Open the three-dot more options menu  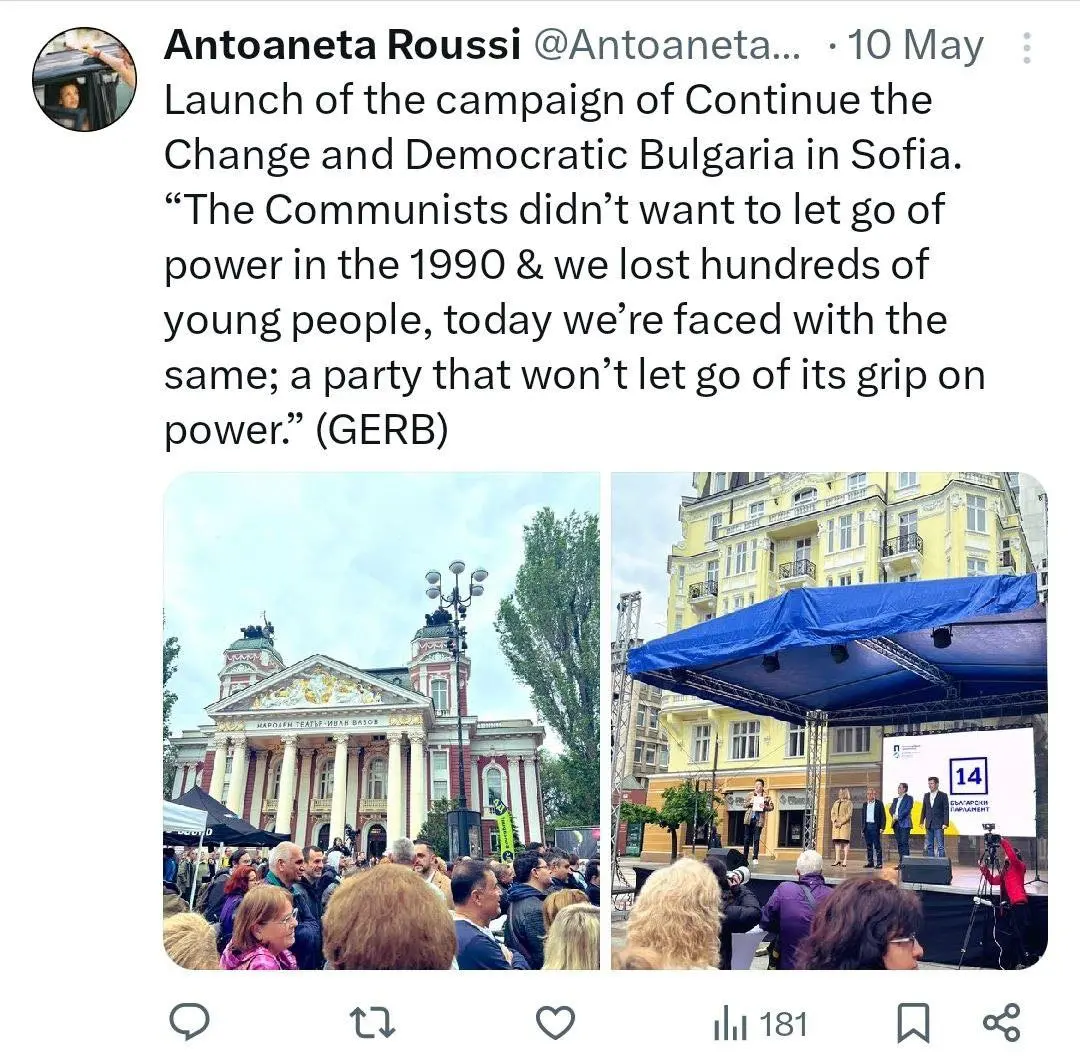1026,48
